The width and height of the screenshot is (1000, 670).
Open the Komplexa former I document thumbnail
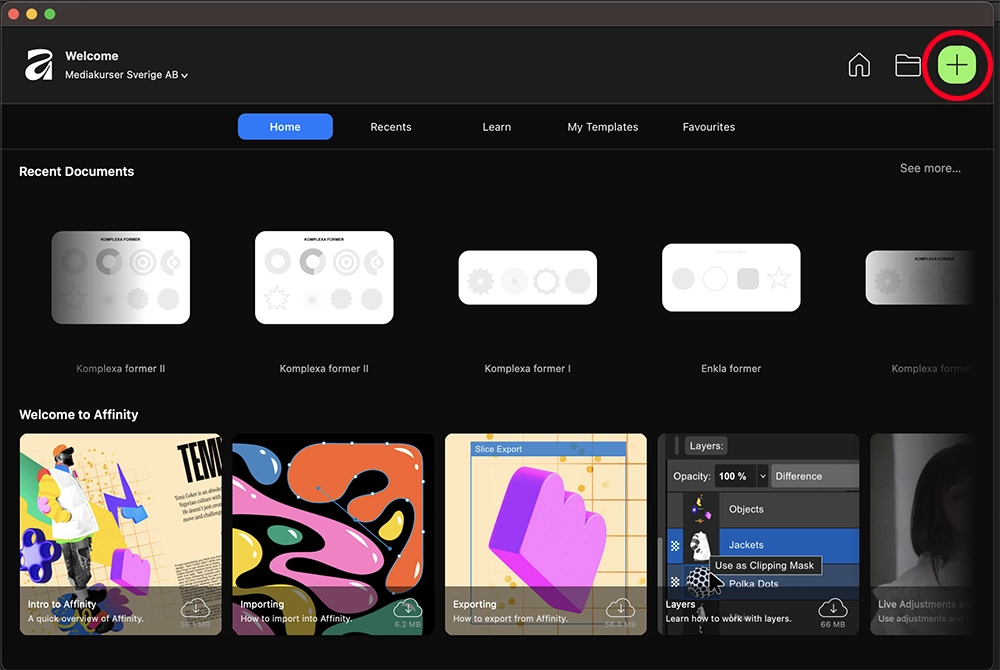[x=527, y=278]
